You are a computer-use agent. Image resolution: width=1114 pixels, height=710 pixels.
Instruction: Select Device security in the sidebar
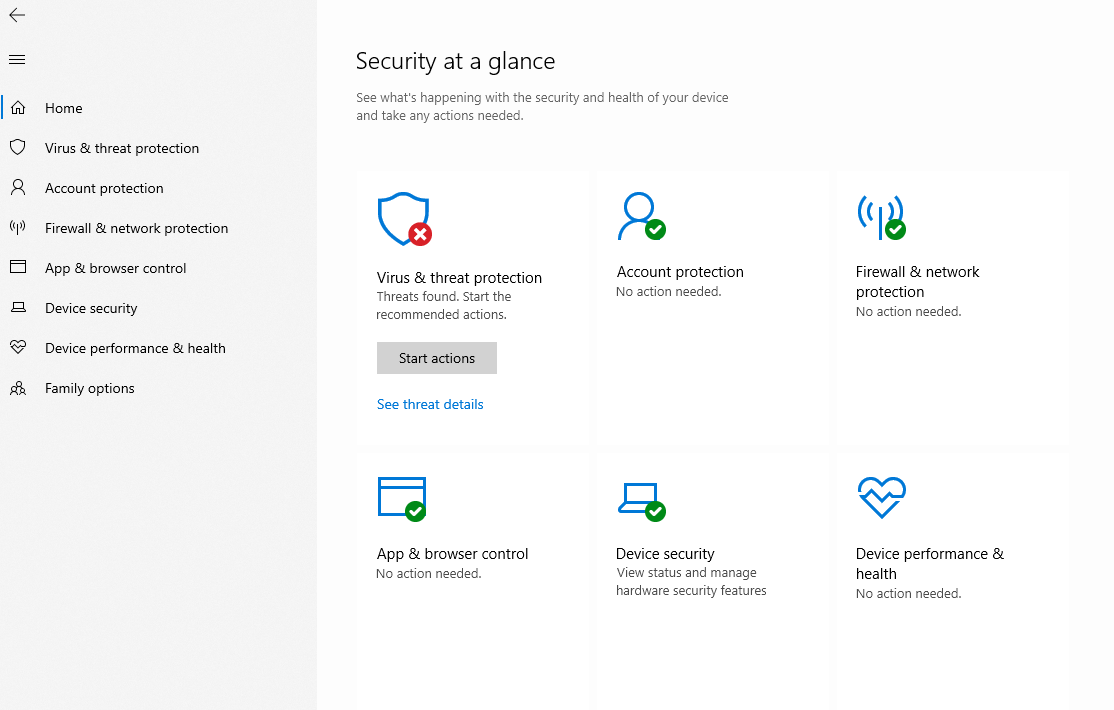[x=91, y=308]
